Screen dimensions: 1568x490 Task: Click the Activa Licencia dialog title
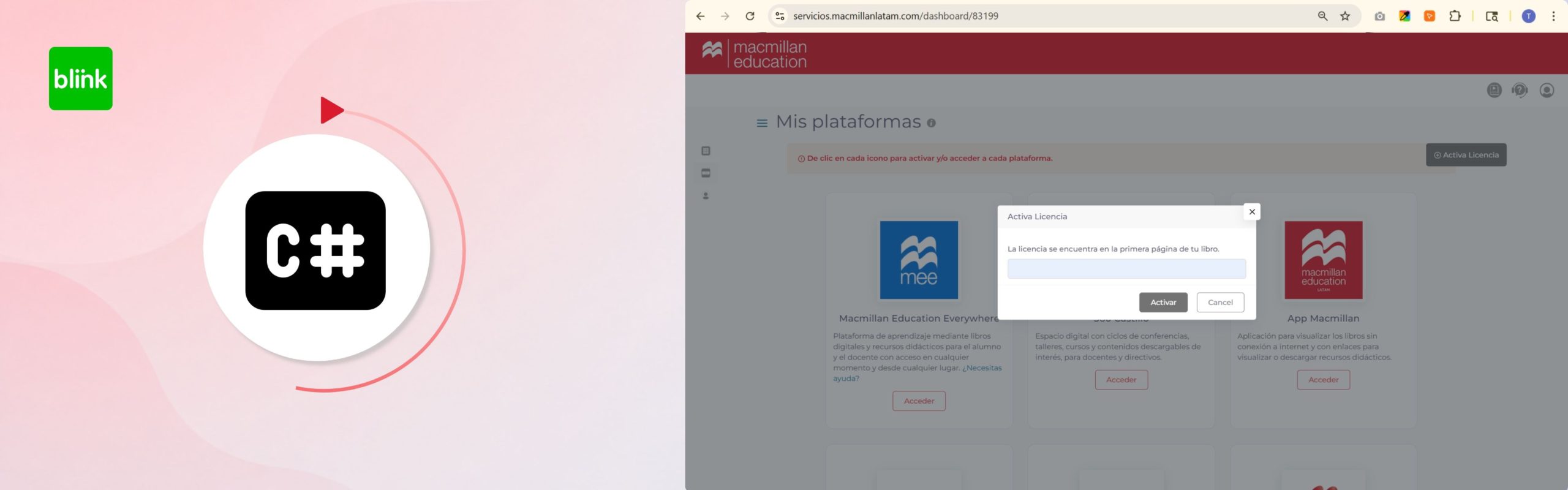tap(1037, 217)
